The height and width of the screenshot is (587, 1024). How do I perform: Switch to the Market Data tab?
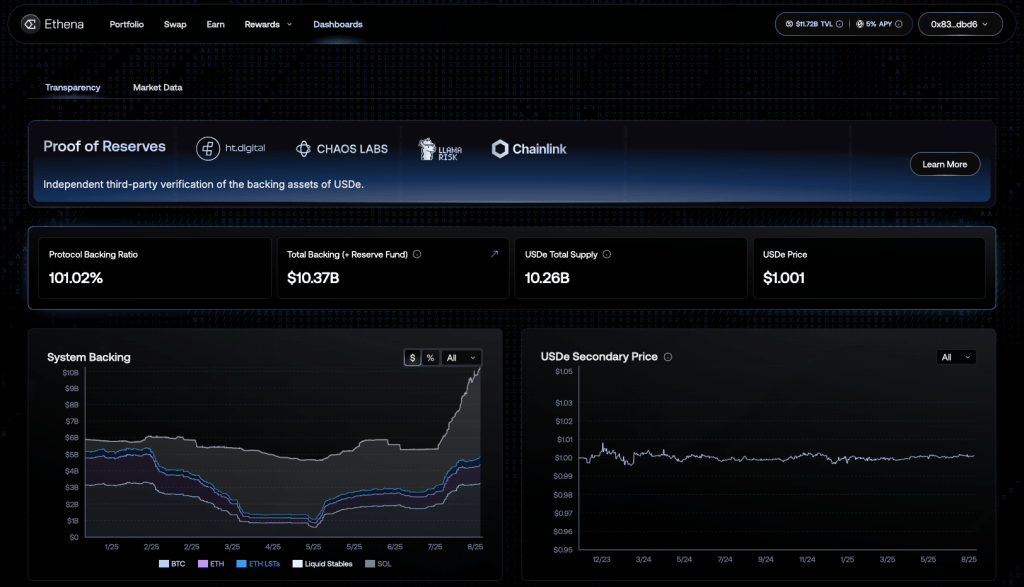click(x=157, y=87)
